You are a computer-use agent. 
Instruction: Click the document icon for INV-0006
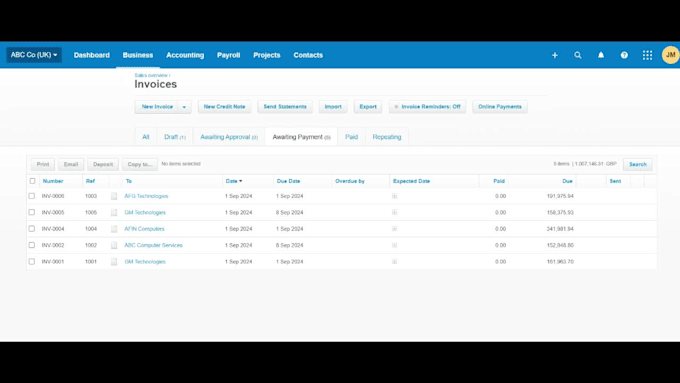coord(114,196)
